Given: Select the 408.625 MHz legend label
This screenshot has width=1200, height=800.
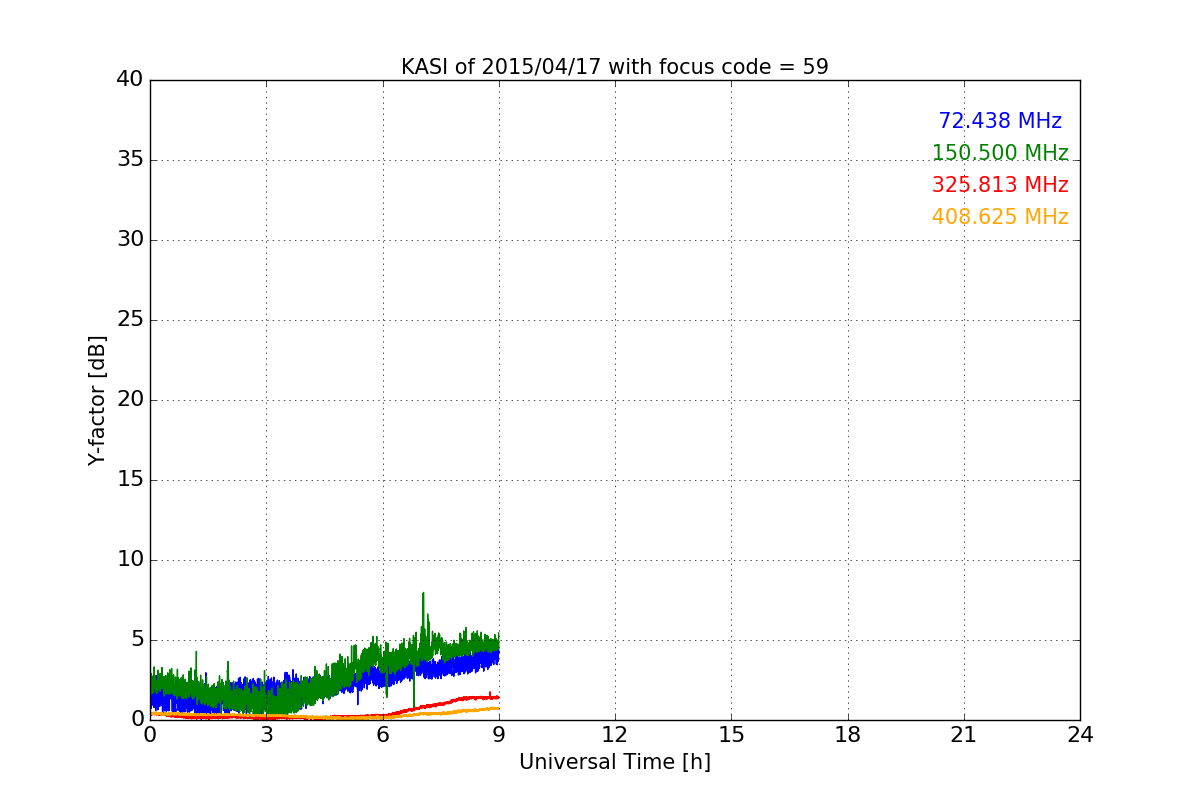Looking at the screenshot, I should [1000, 217].
